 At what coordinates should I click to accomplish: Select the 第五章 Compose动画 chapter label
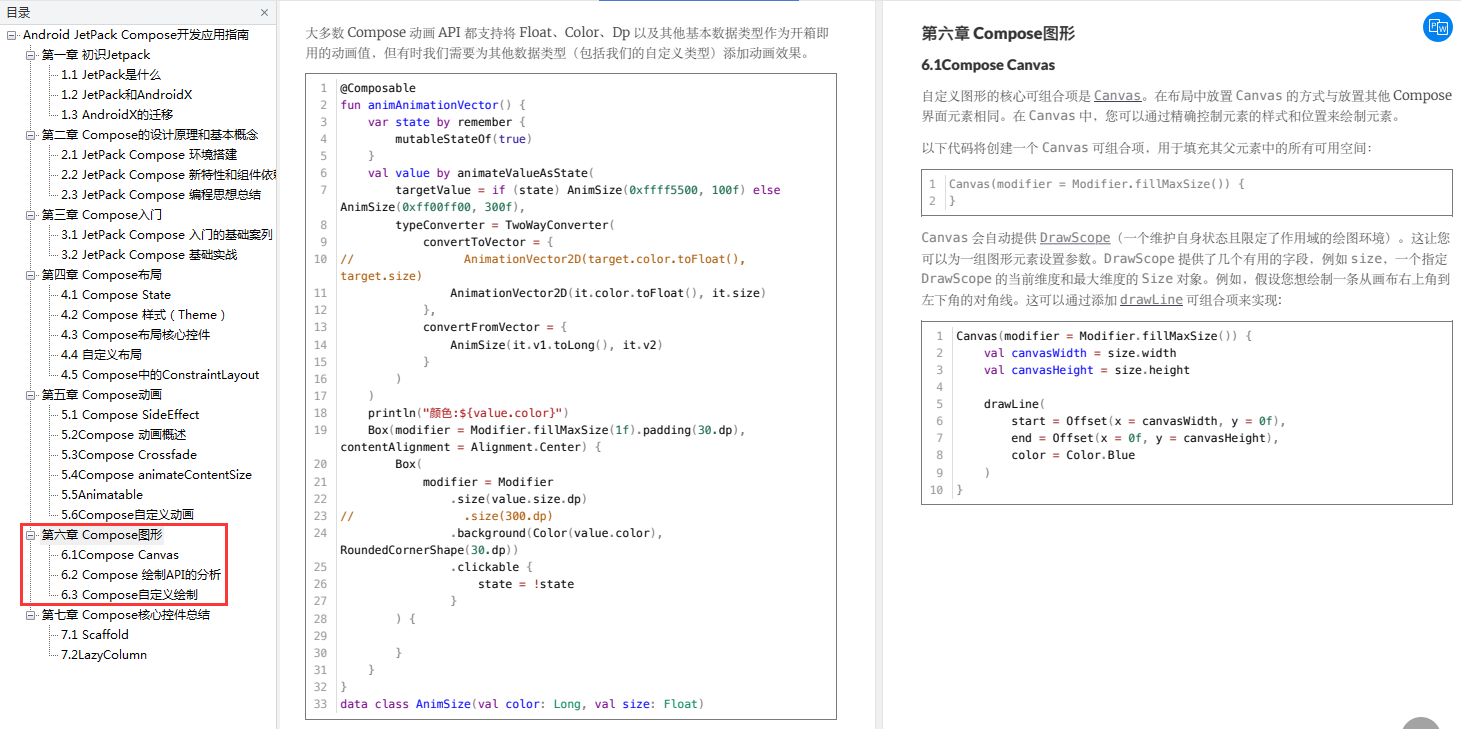102,395
